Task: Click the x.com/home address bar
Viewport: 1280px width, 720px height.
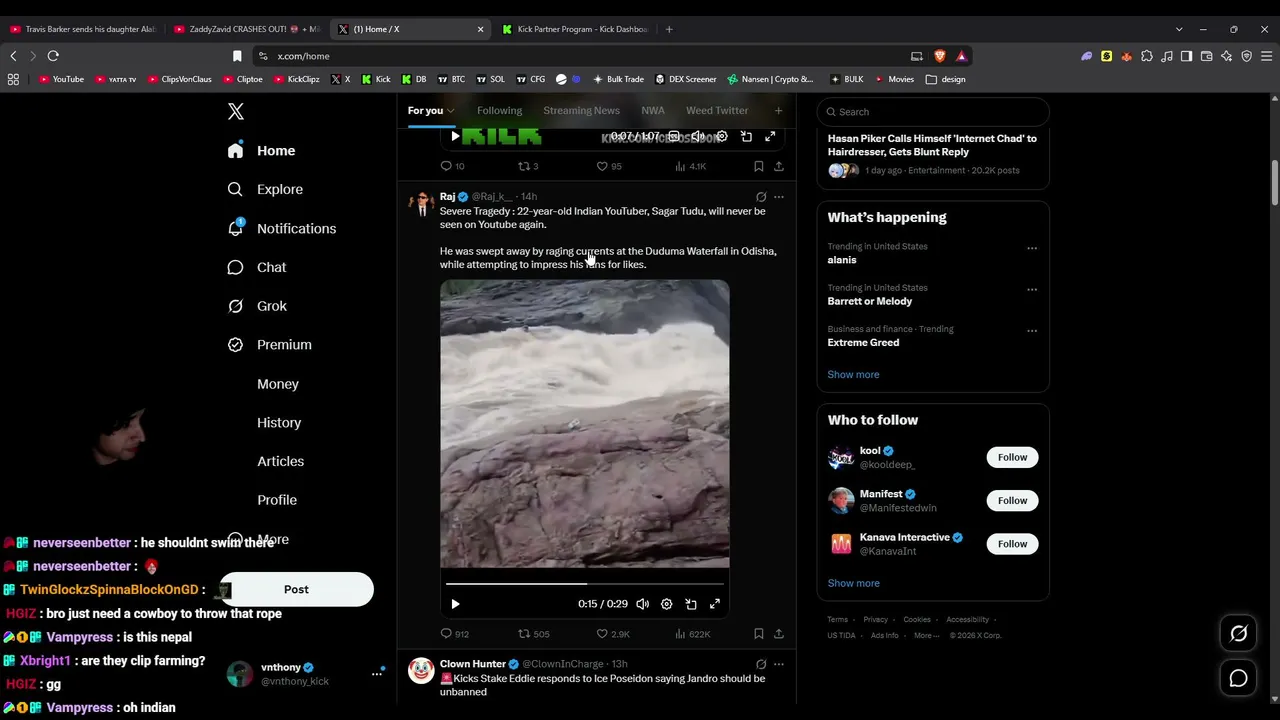Action: [x=580, y=56]
